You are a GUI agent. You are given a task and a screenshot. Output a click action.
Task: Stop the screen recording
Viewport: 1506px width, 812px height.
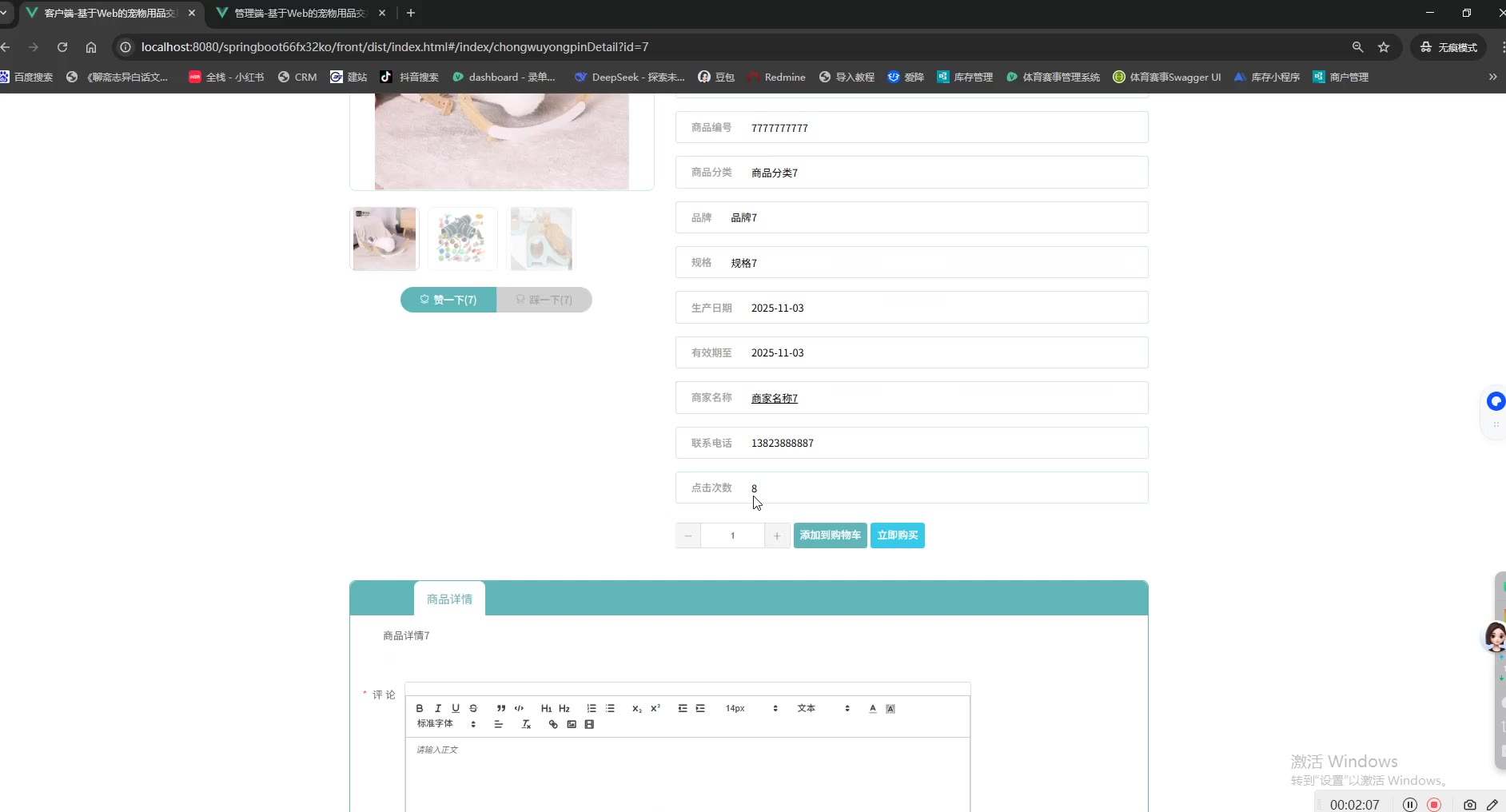pos(1434,805)
